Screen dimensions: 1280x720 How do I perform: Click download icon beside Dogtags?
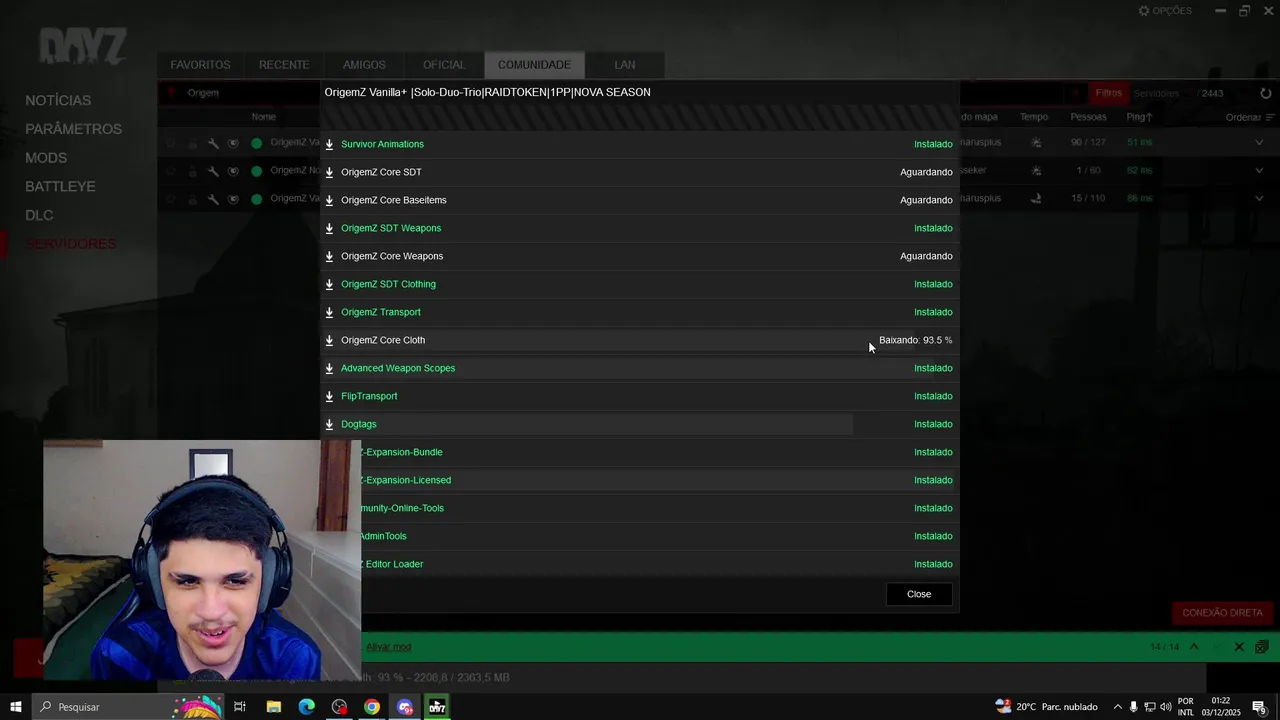tap(329, 424)
